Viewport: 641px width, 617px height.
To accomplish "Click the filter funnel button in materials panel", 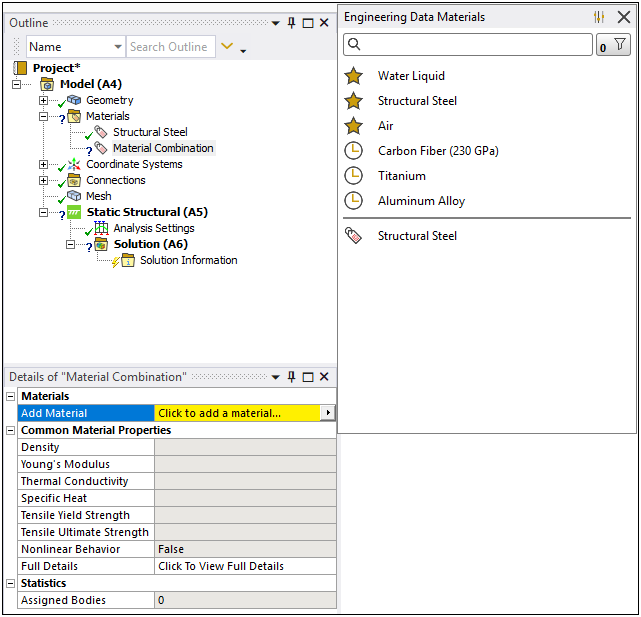I will coord(613,45).
